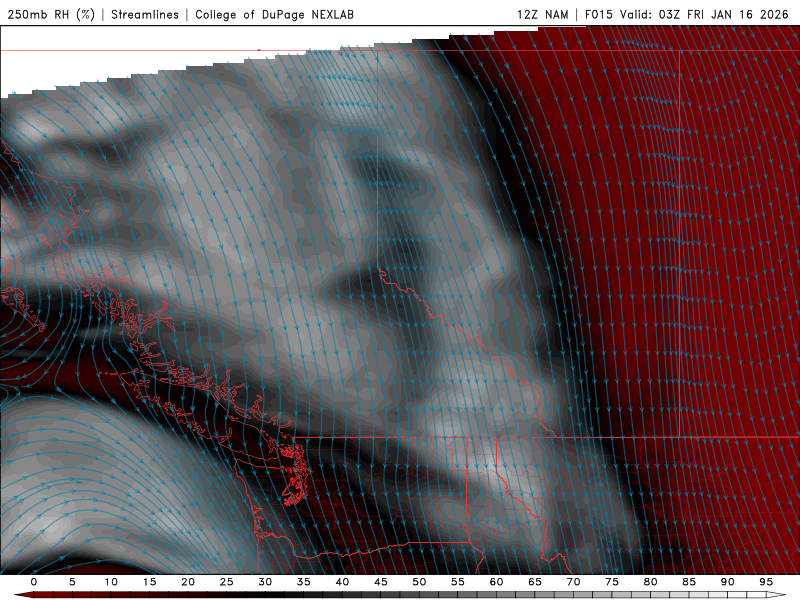The height and width of the screenshot is (600, 800).
Task: Click the "250mb RH (%)" title text
Action: (51, 14)
